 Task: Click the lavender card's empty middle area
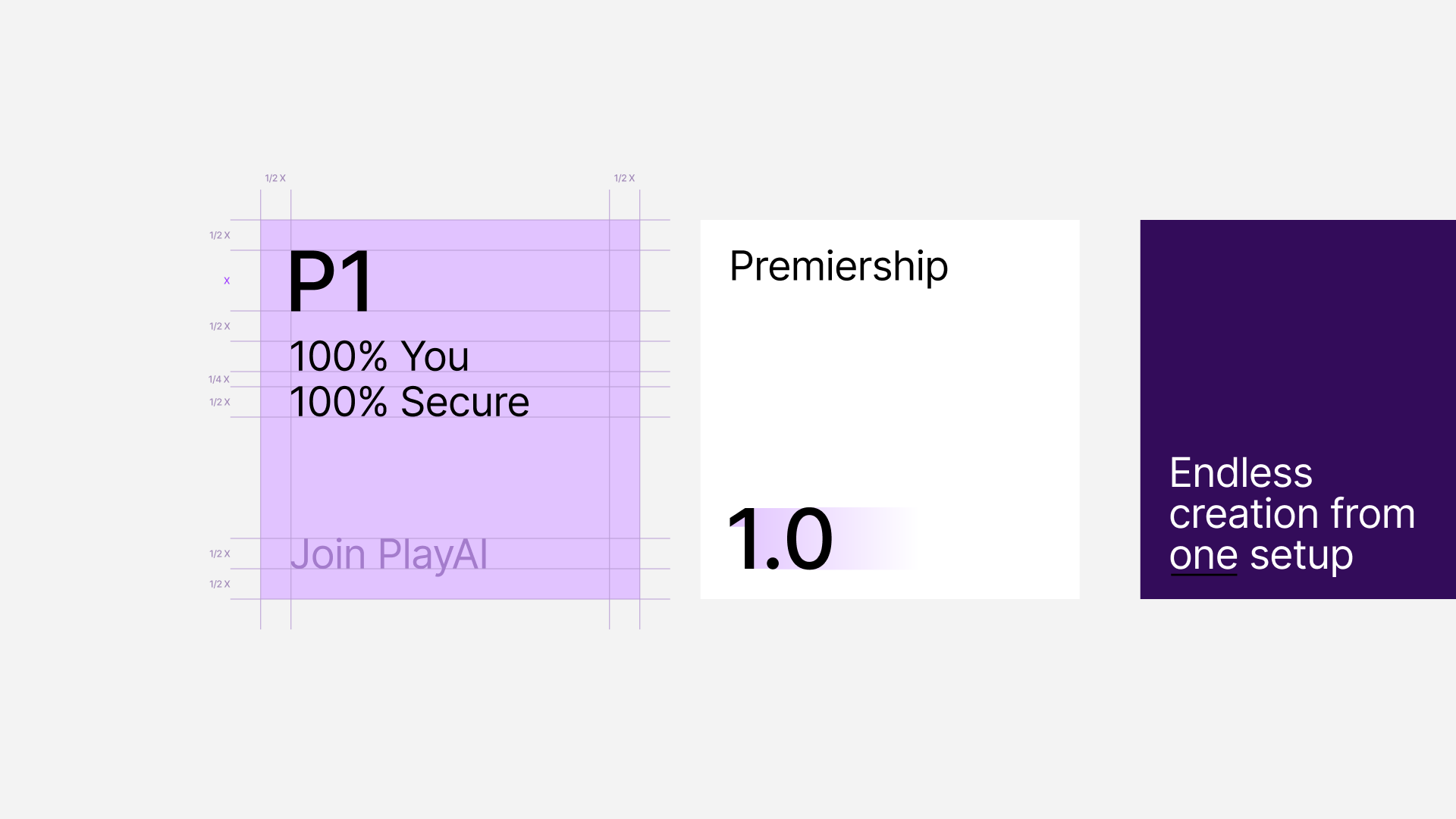click(450, 478)
